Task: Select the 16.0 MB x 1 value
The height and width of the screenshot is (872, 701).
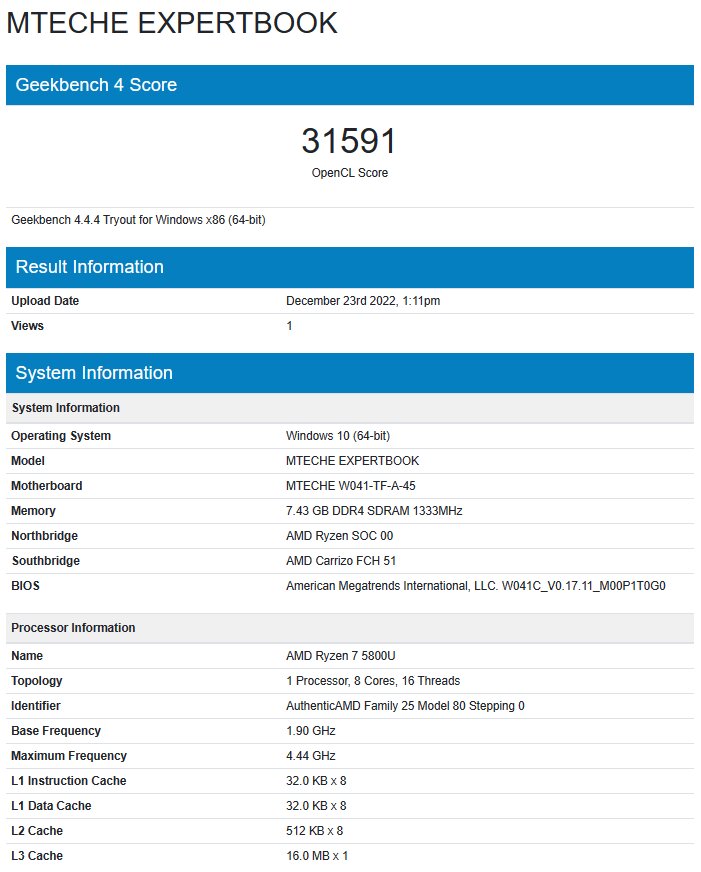Action: pyautogui.click(x=317, y=856)
